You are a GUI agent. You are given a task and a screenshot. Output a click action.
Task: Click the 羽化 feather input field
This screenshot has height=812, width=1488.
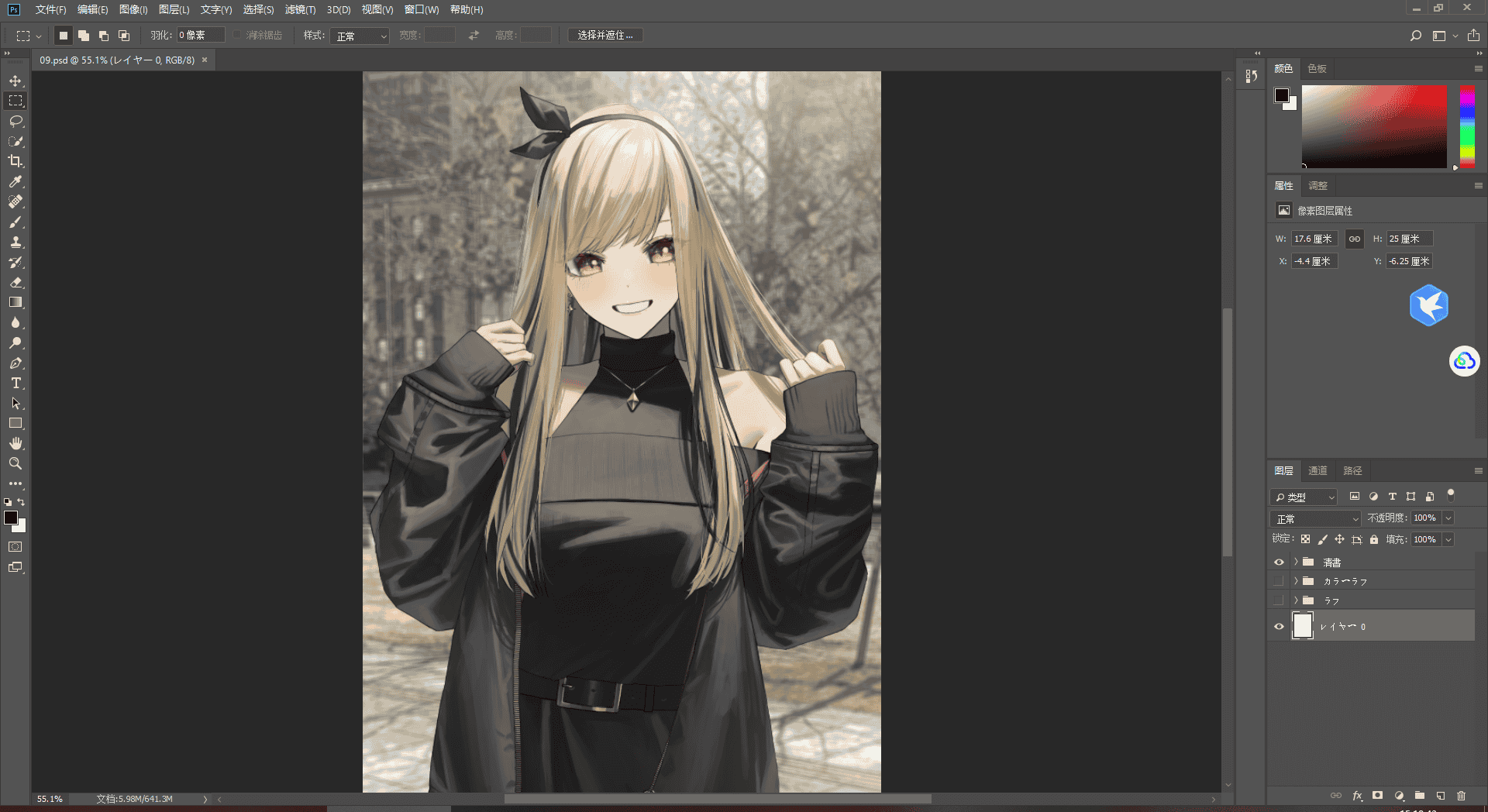[x=200, y=35]
